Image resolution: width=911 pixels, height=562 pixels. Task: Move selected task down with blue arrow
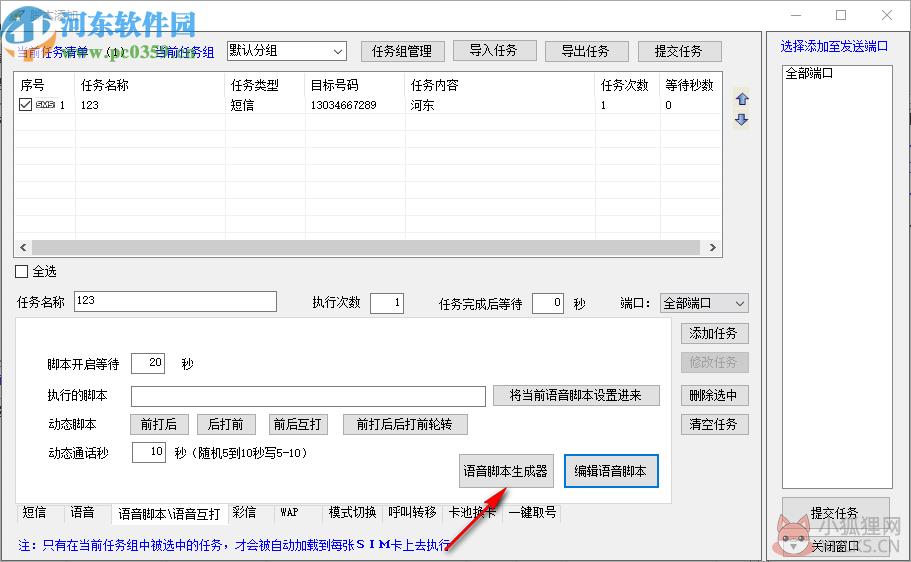click(x=742, y=119)
